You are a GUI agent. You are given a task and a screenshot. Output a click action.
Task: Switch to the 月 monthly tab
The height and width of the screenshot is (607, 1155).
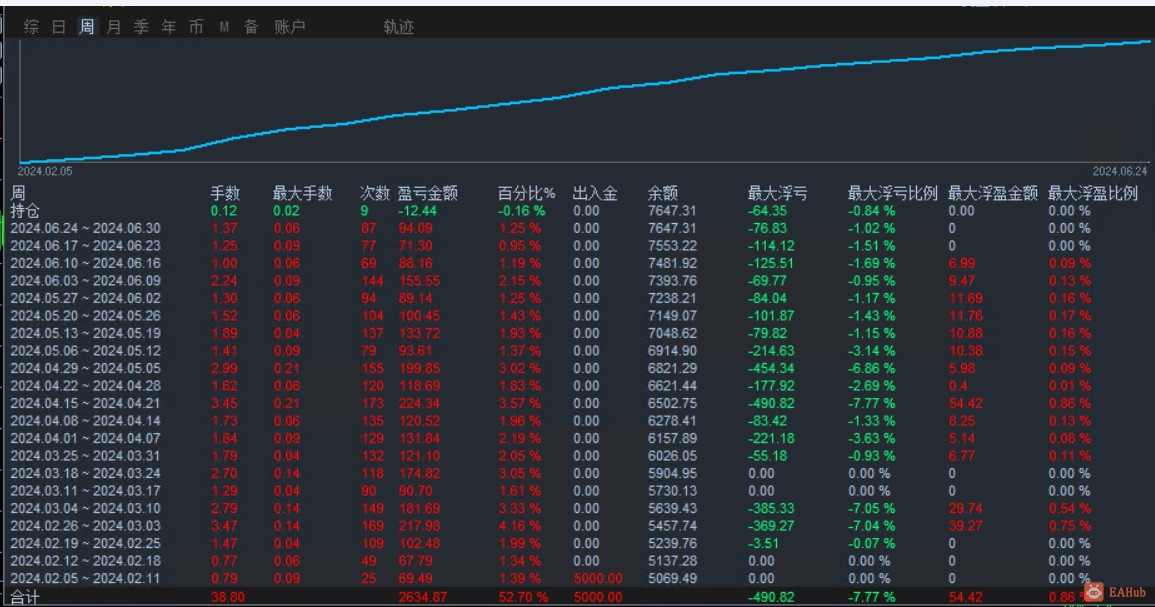[x=113, y=27]
